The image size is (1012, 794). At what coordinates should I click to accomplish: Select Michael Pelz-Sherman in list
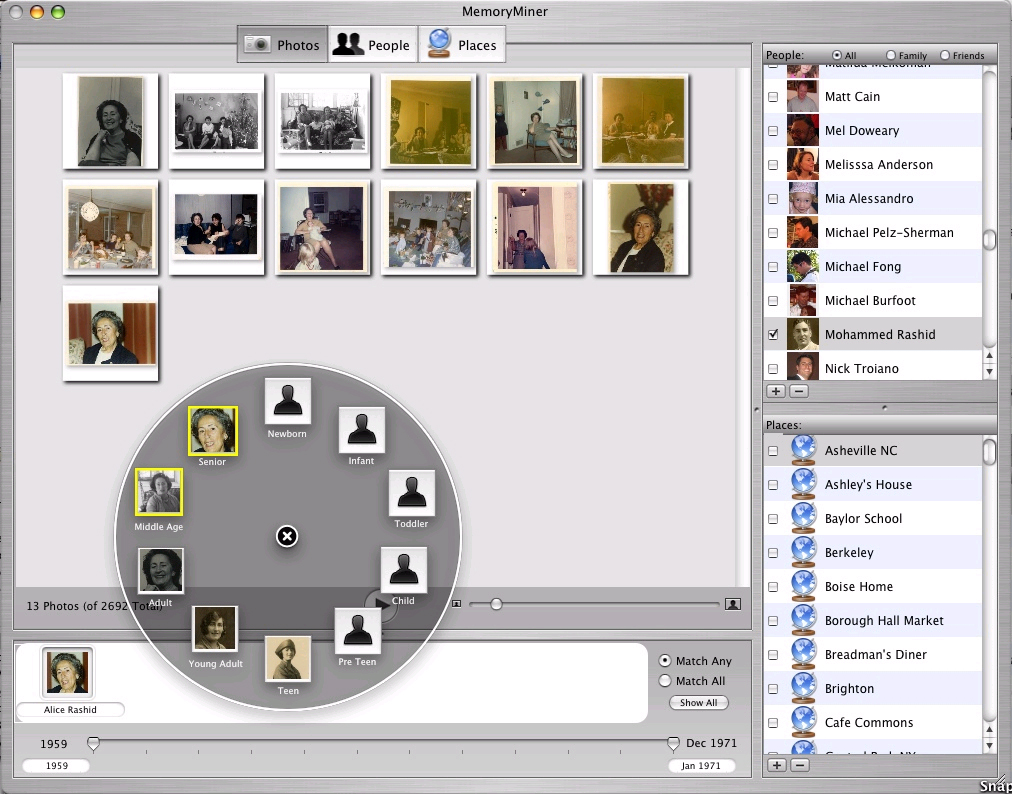(873, 232)
